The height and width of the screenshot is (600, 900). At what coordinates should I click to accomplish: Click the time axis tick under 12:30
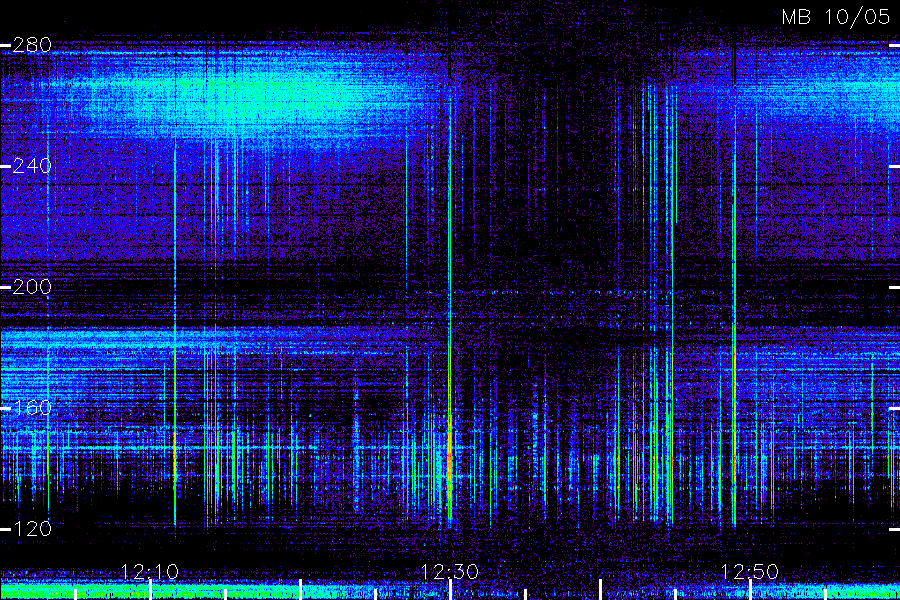[451, 590]
